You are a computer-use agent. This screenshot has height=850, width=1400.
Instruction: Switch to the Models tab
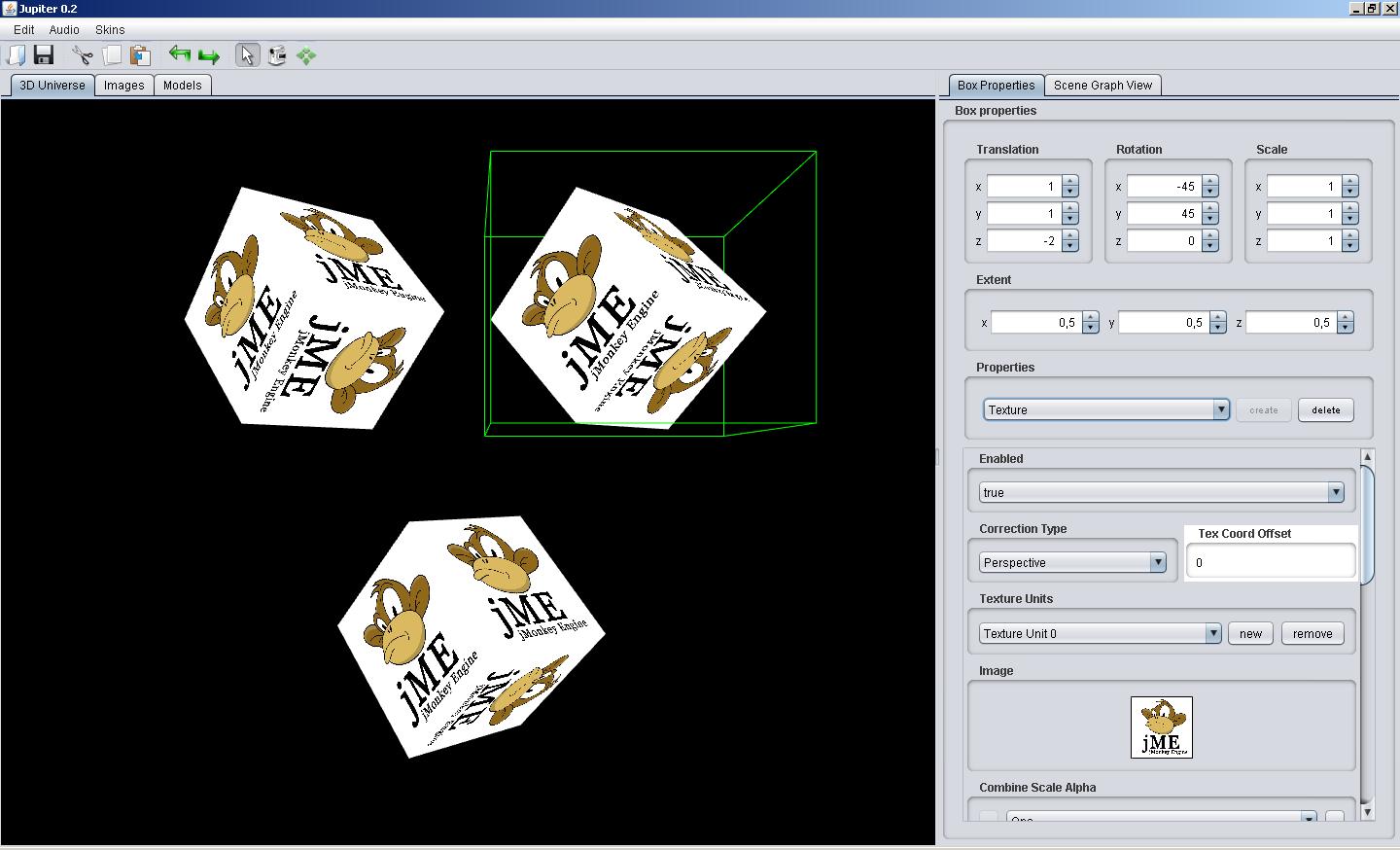pyautogui.click(x=183, y=85)
